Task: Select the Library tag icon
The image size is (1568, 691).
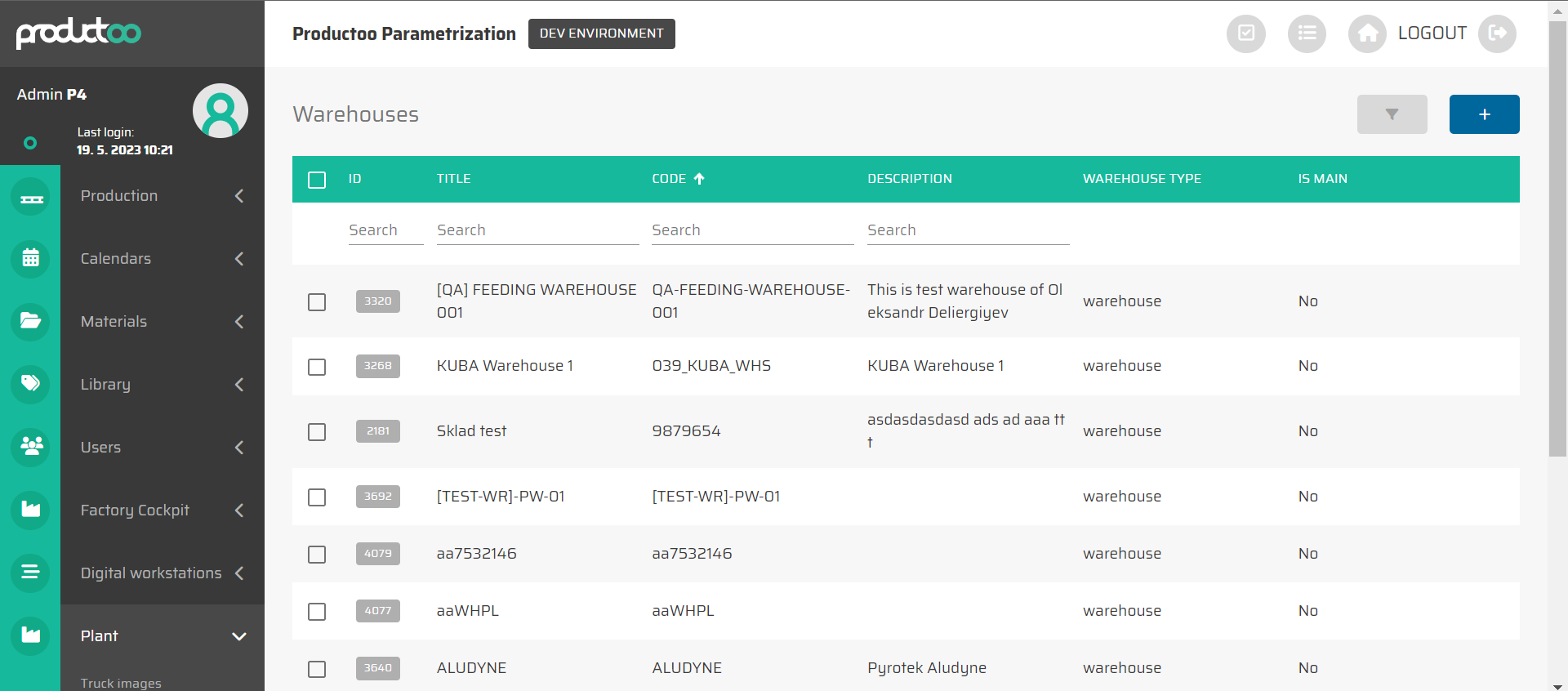Action: tap(31, 384)
